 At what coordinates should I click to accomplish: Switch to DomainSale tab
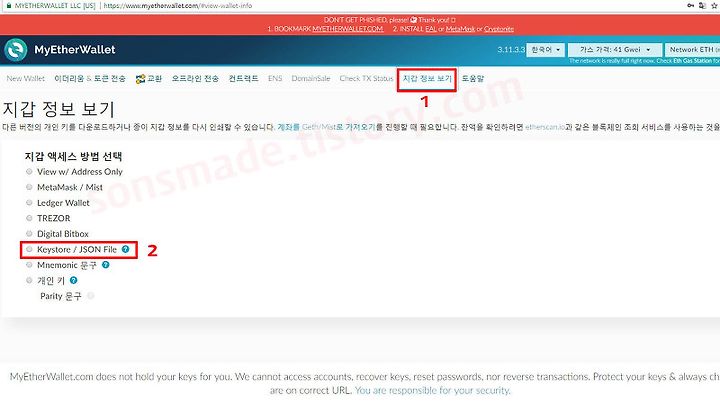coord(311,79)
